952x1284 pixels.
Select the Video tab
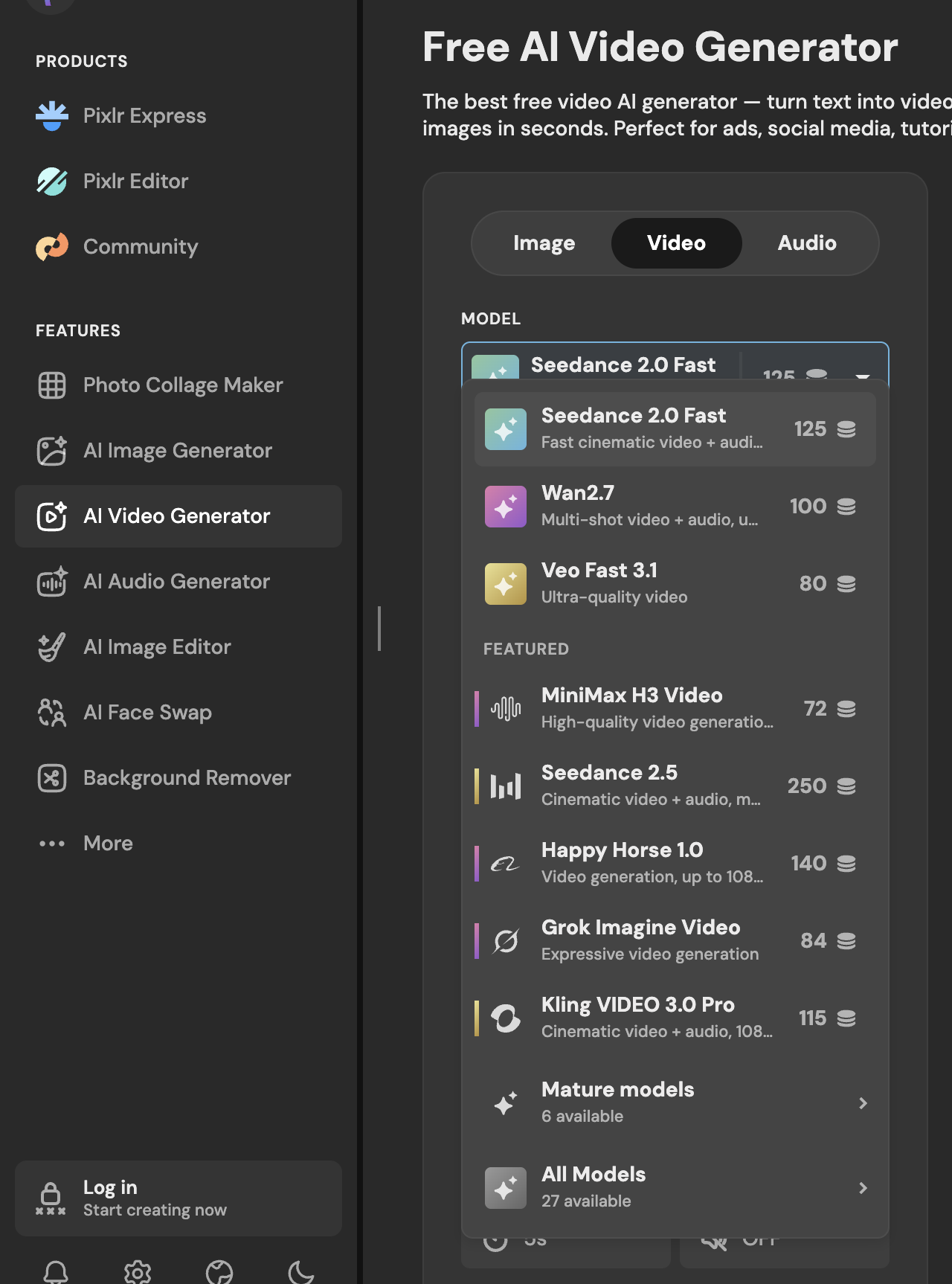point(677,243)
